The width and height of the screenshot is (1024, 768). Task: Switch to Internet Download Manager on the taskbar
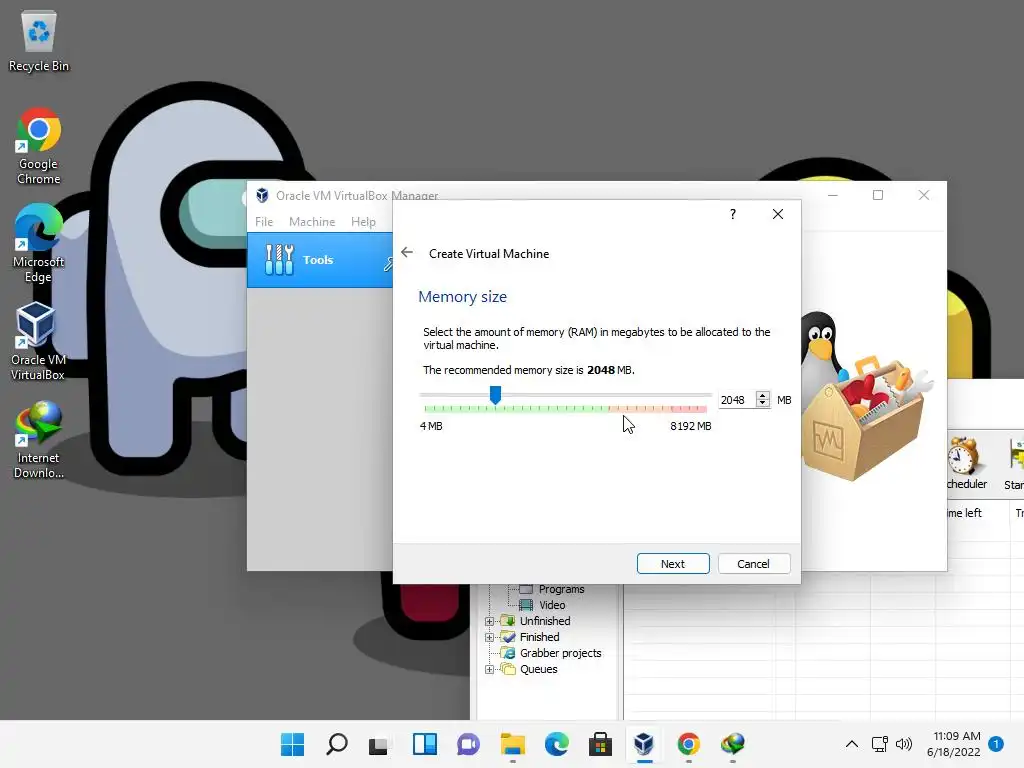(733, 744)
